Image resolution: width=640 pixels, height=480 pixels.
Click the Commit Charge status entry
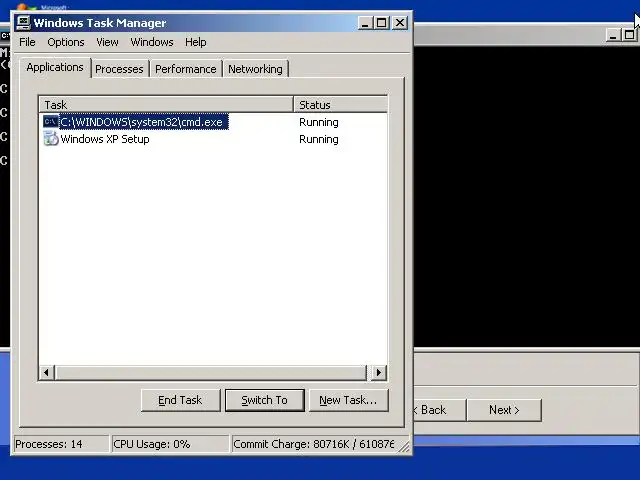313,444
